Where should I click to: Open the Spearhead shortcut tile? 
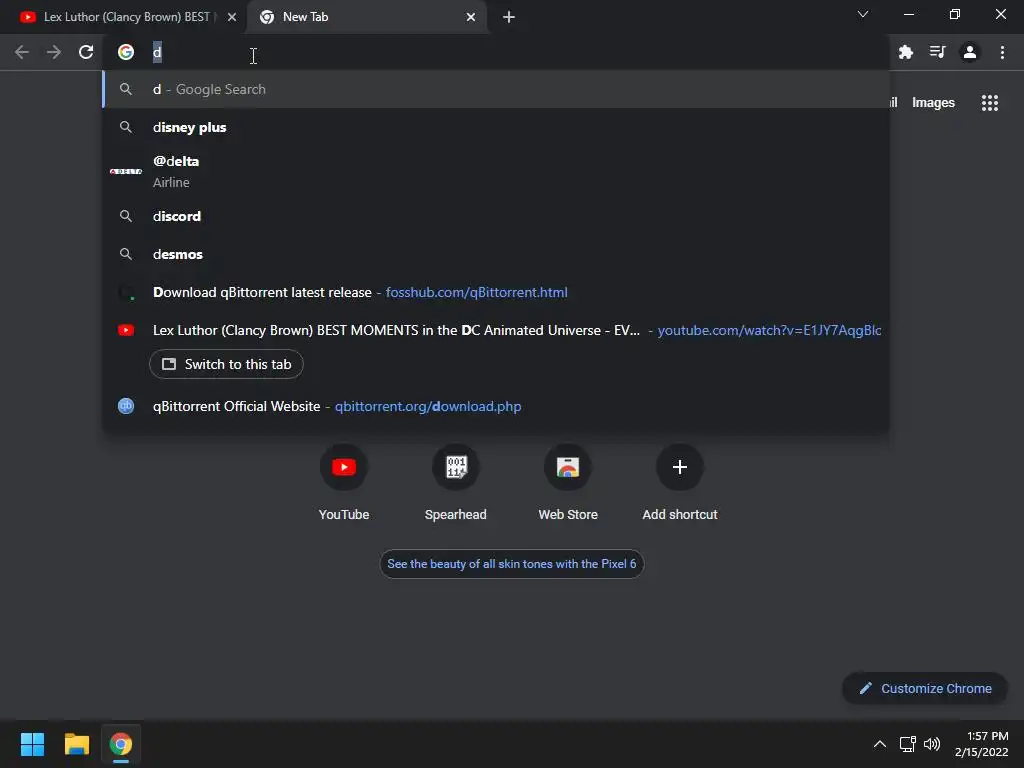point(456,483)
